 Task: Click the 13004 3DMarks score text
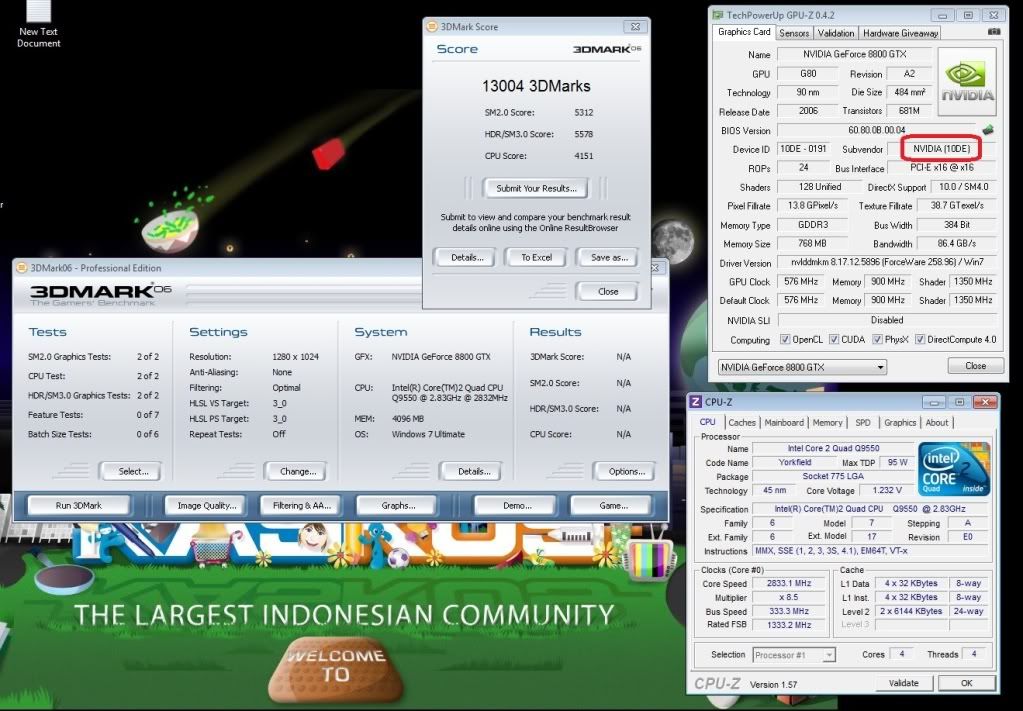(536, 86)
